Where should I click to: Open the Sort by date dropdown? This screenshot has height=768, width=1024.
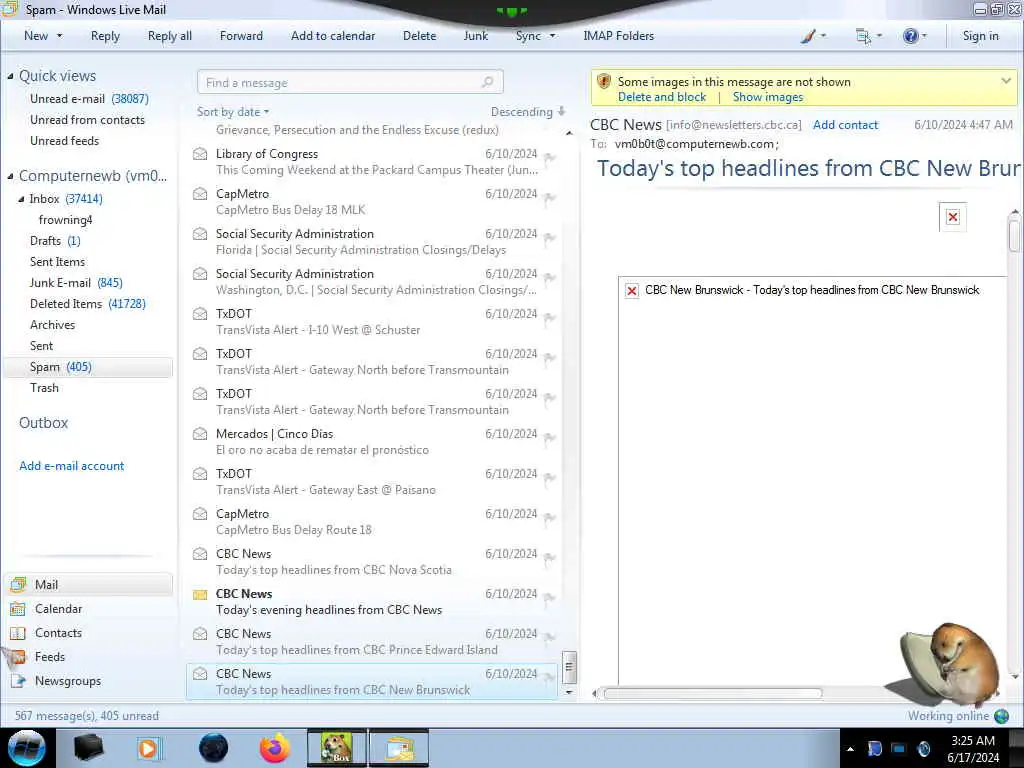coord(233,112)
